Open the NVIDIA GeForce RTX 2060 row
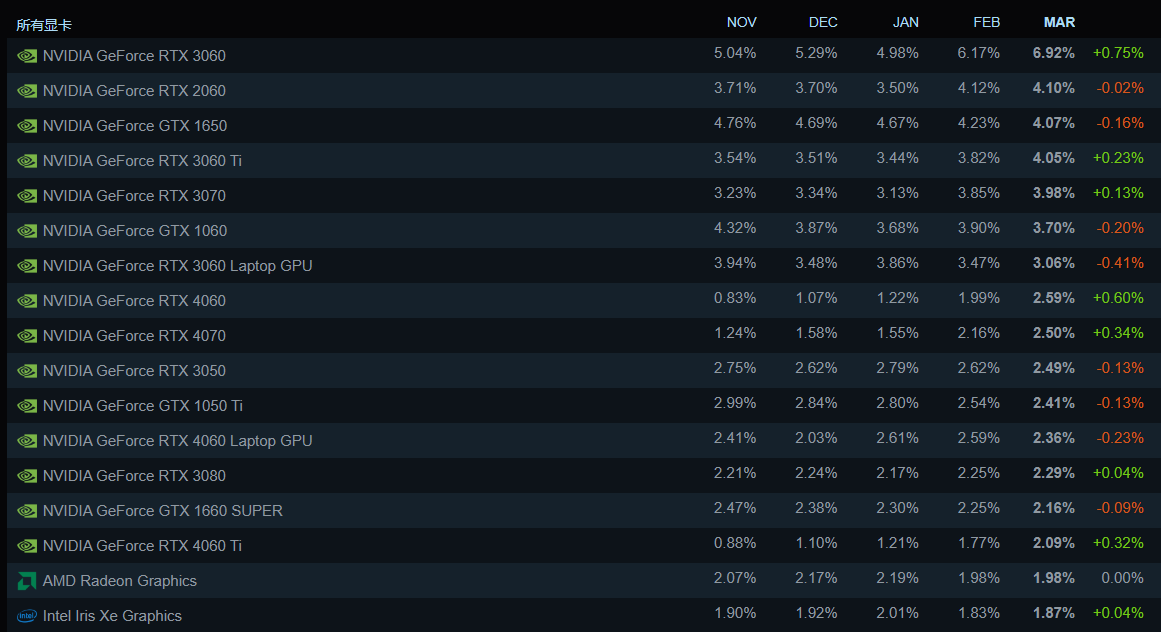Screen dimensions: 1161x632 134,91
